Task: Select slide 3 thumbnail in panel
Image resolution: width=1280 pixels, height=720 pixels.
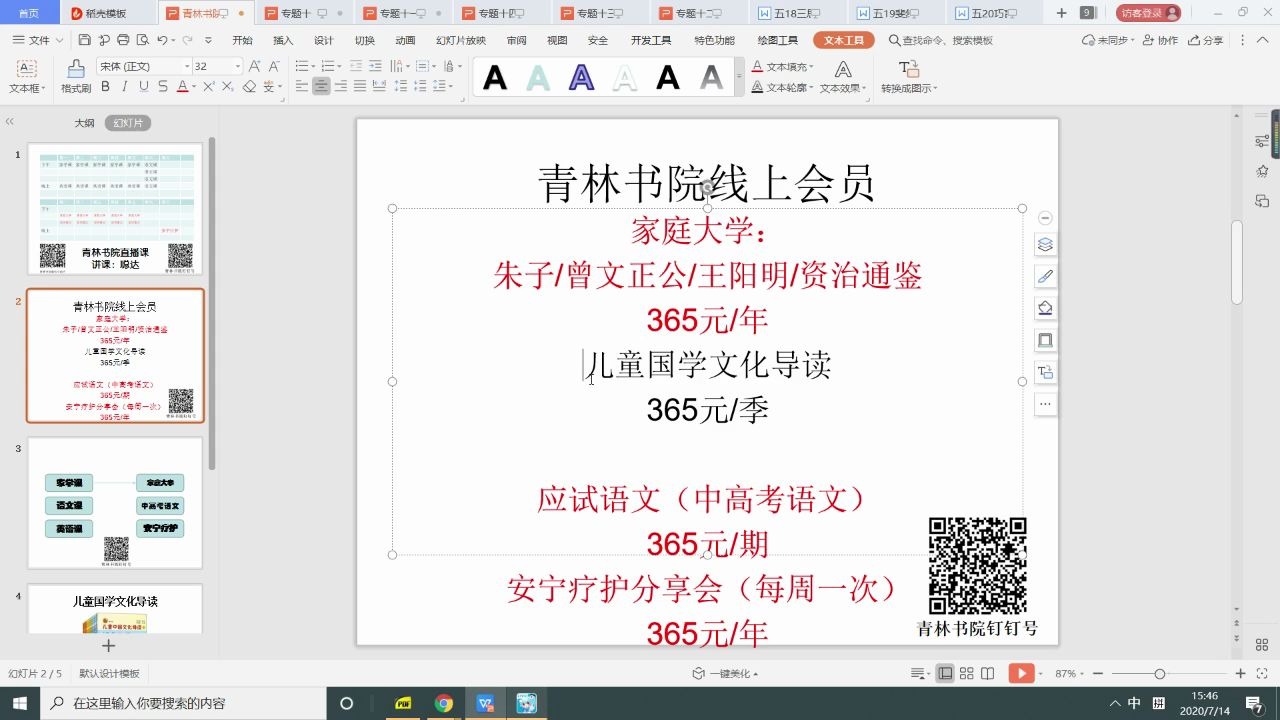Action: [115, 503]
